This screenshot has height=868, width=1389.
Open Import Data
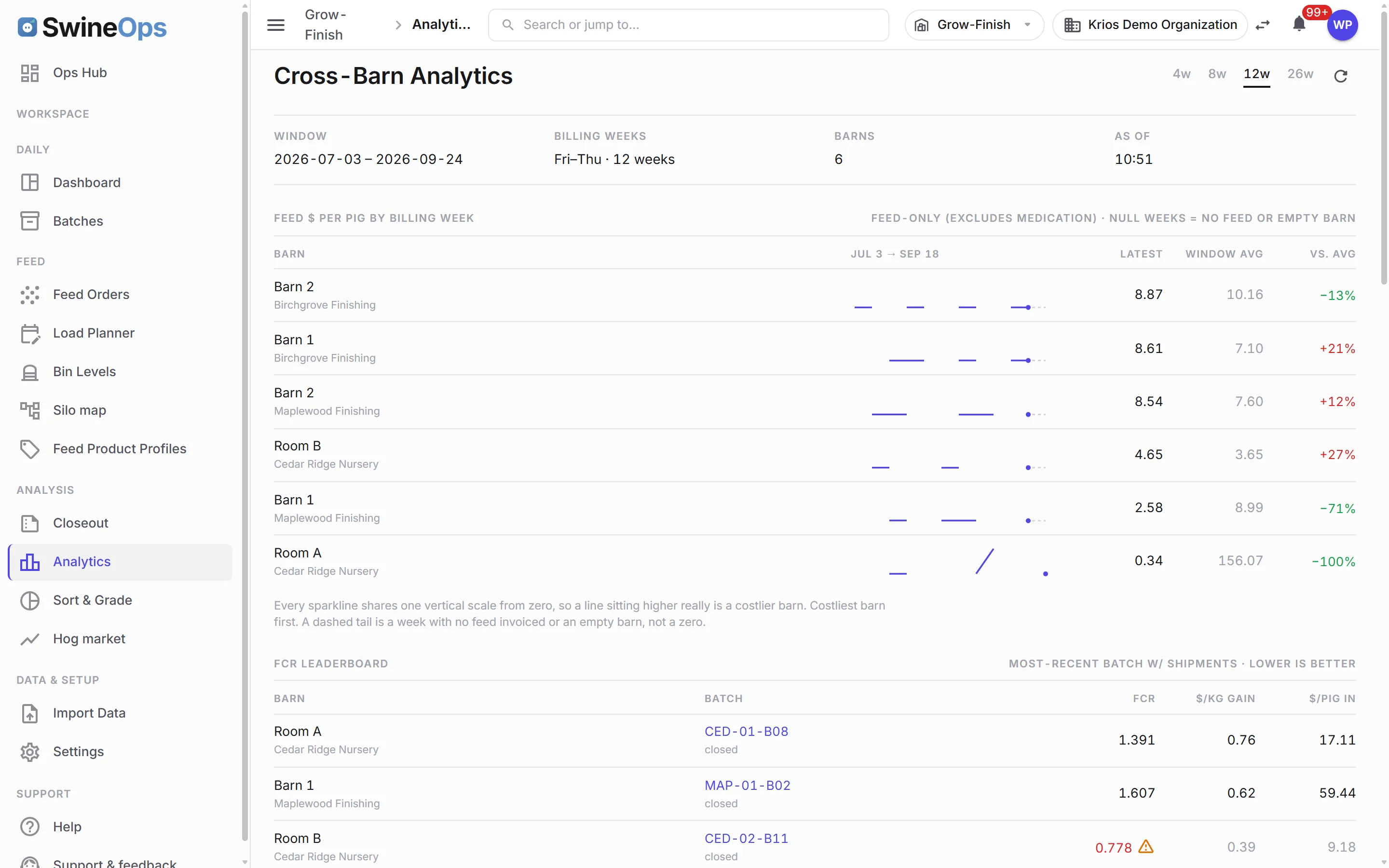(120, 713)
